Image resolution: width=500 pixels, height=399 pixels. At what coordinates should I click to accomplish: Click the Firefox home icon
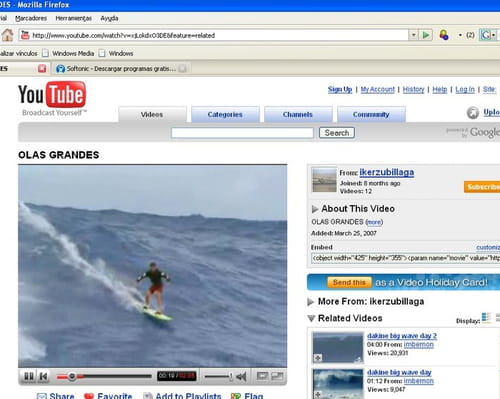(7, 35)
